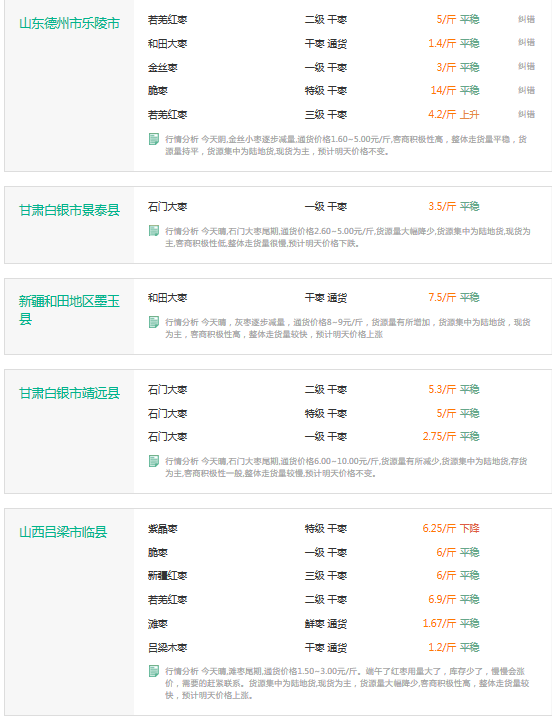The height and width of the screenshot is (720, 552).
Task: Open the 甘肃白银市景泰县 region link
Action: 69,210
